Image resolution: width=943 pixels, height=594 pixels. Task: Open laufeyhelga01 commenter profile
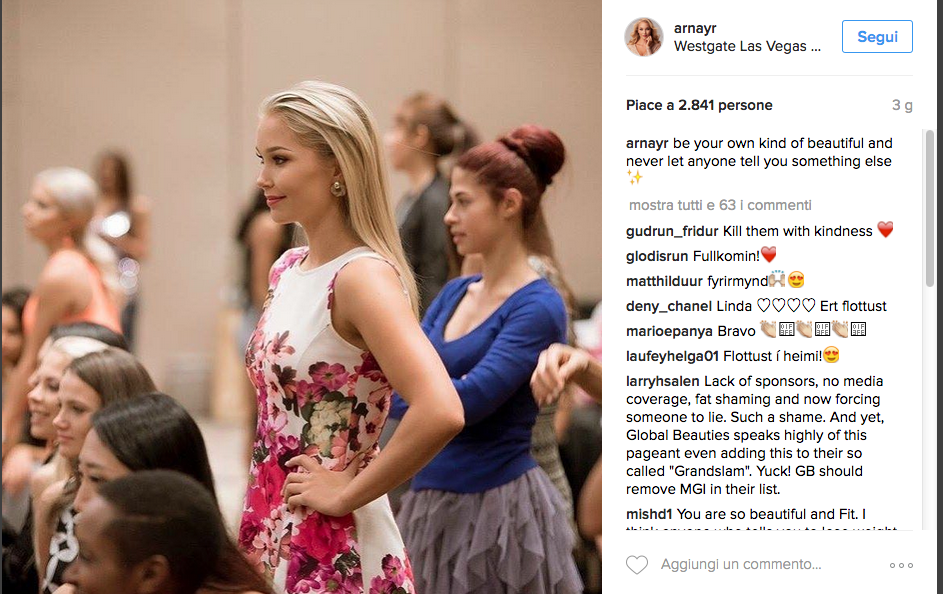tap(672, 357)
